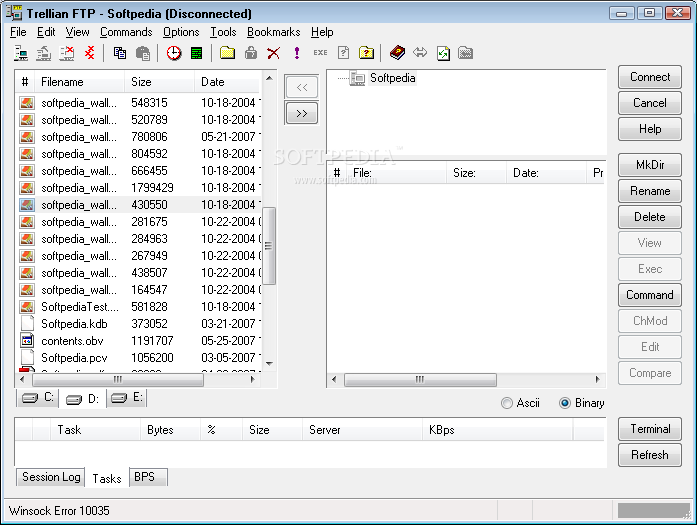Screen dimensions: 697x525
Task: Click the Rename button
Action: [649, 191]
